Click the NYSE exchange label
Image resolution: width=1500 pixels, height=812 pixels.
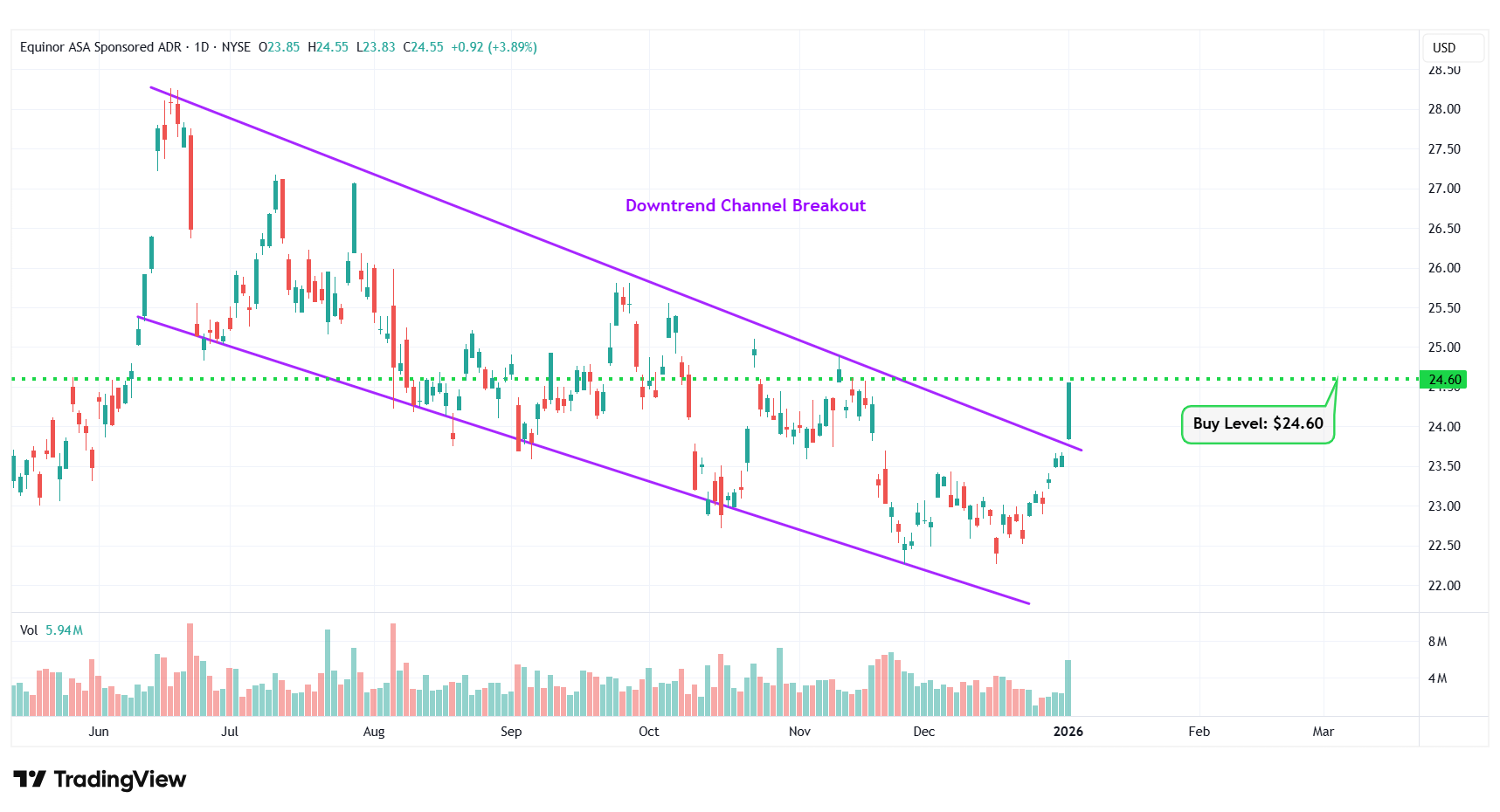point(236,47)
